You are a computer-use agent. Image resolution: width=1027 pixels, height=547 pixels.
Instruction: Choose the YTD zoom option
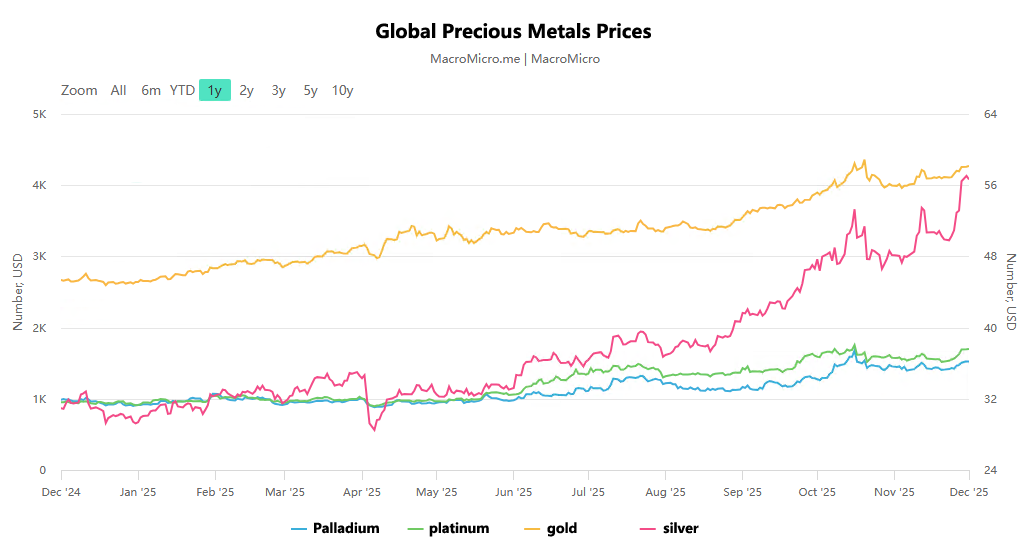tap(182, 90)
